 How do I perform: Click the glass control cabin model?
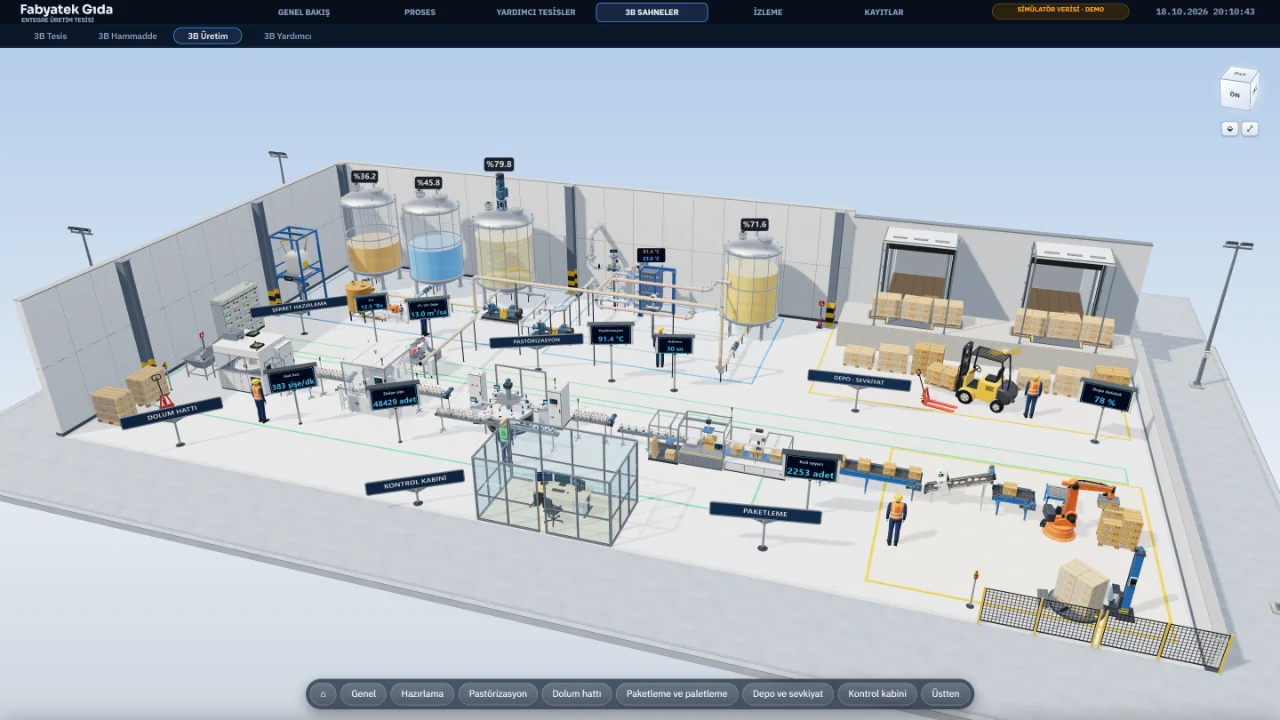pyautogui.click(x=555, y=483)
